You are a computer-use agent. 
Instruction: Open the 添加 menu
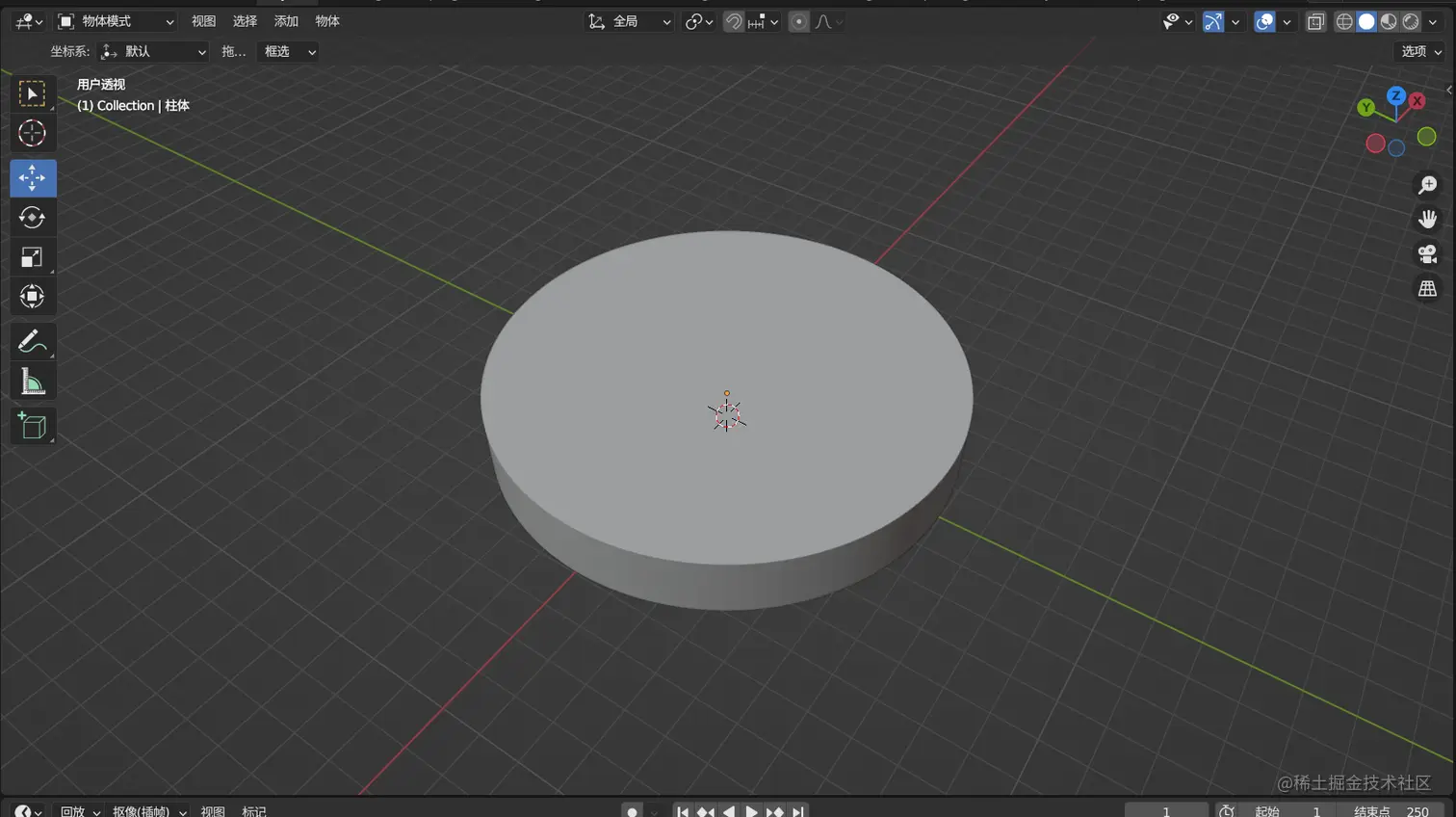[286, 21]
